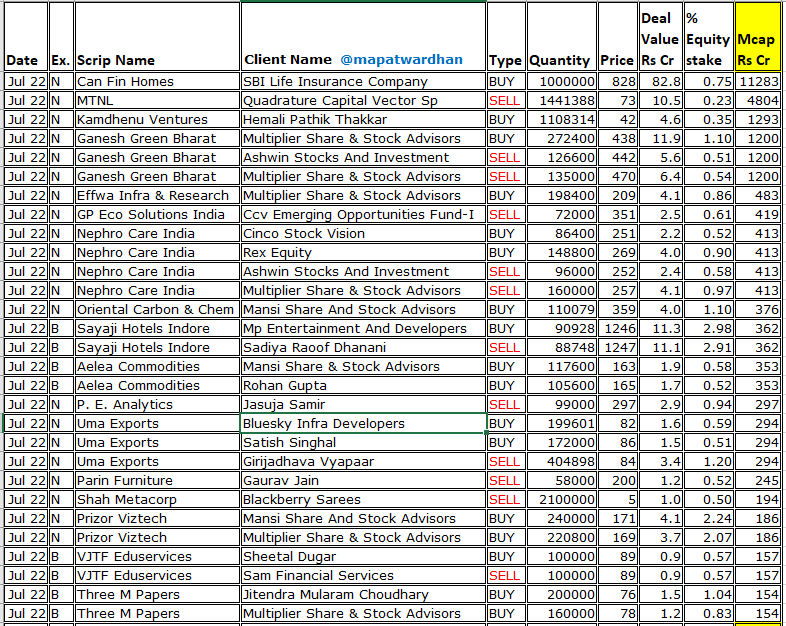Click the 'Effwa Infra & Research' cell

[x=157, y=195]
